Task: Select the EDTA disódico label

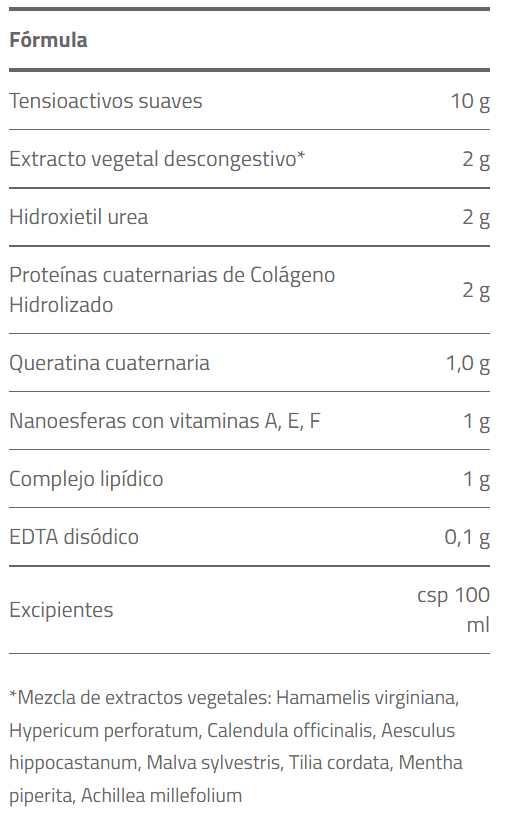Action: (x=74, y=537)
